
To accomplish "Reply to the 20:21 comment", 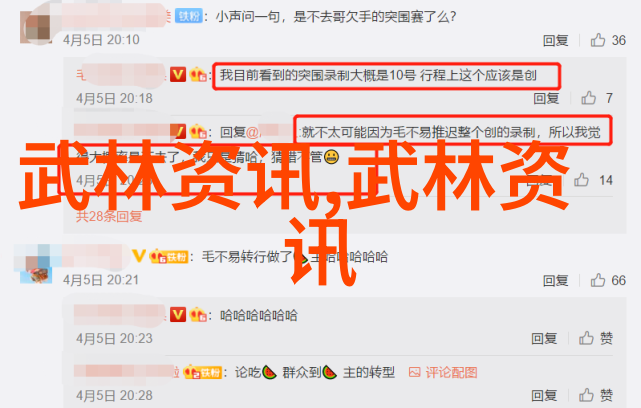I will tap(556, 280).
